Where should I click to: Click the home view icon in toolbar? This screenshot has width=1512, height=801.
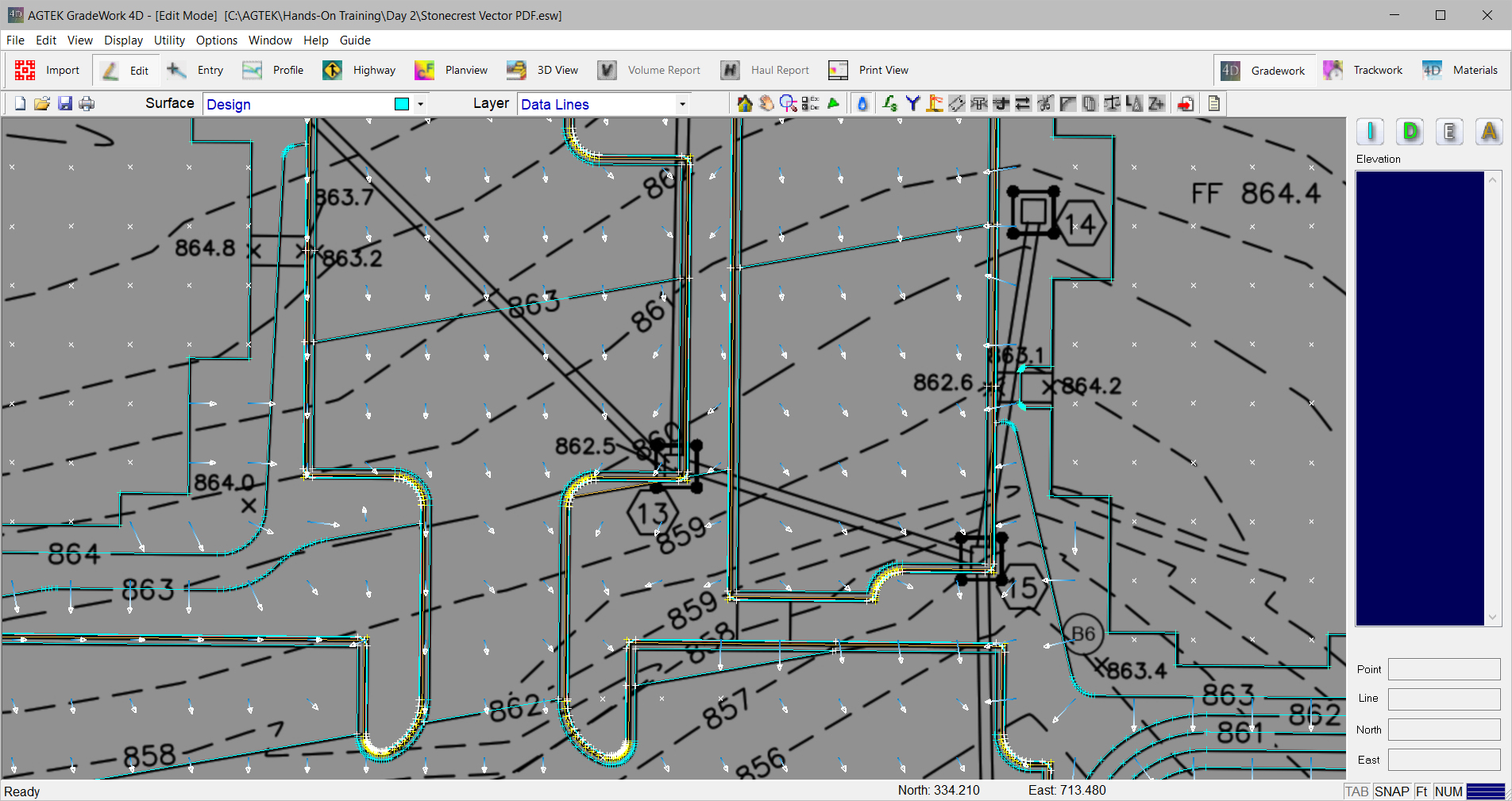tap(744, 104)
